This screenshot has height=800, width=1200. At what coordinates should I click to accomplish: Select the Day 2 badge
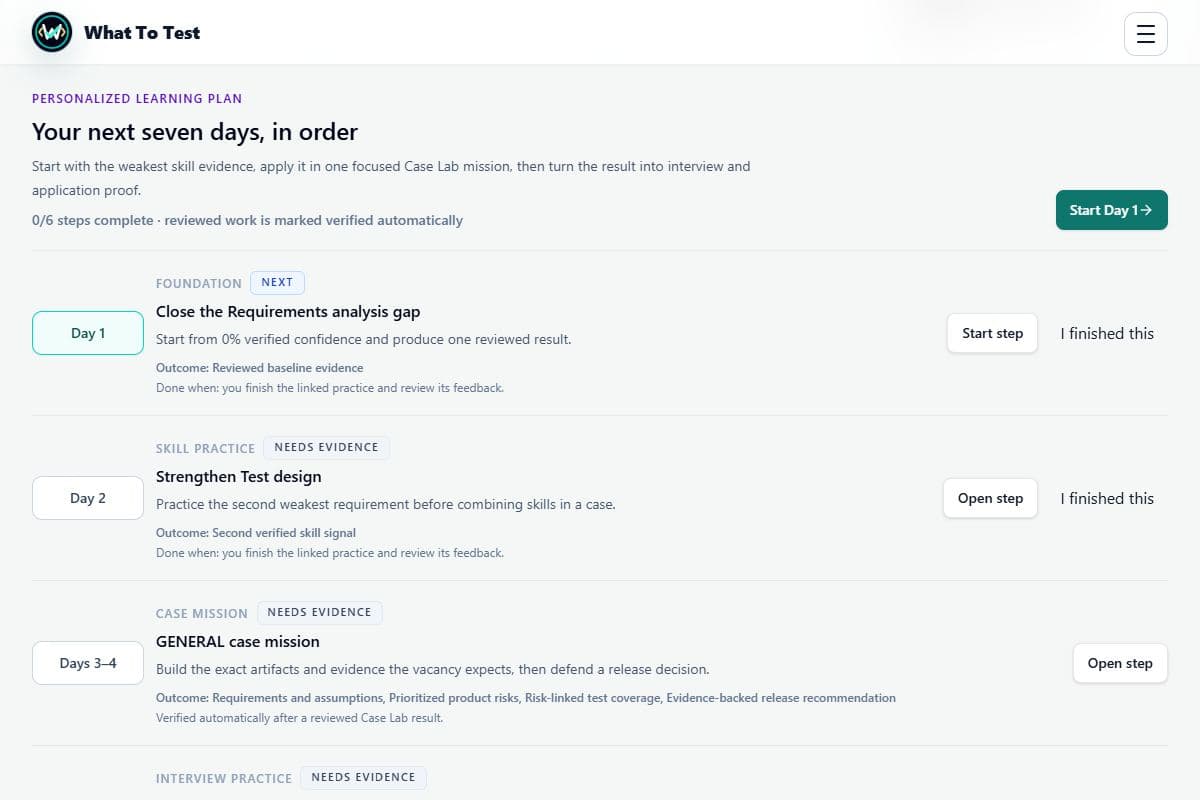(x=88, y=498)
